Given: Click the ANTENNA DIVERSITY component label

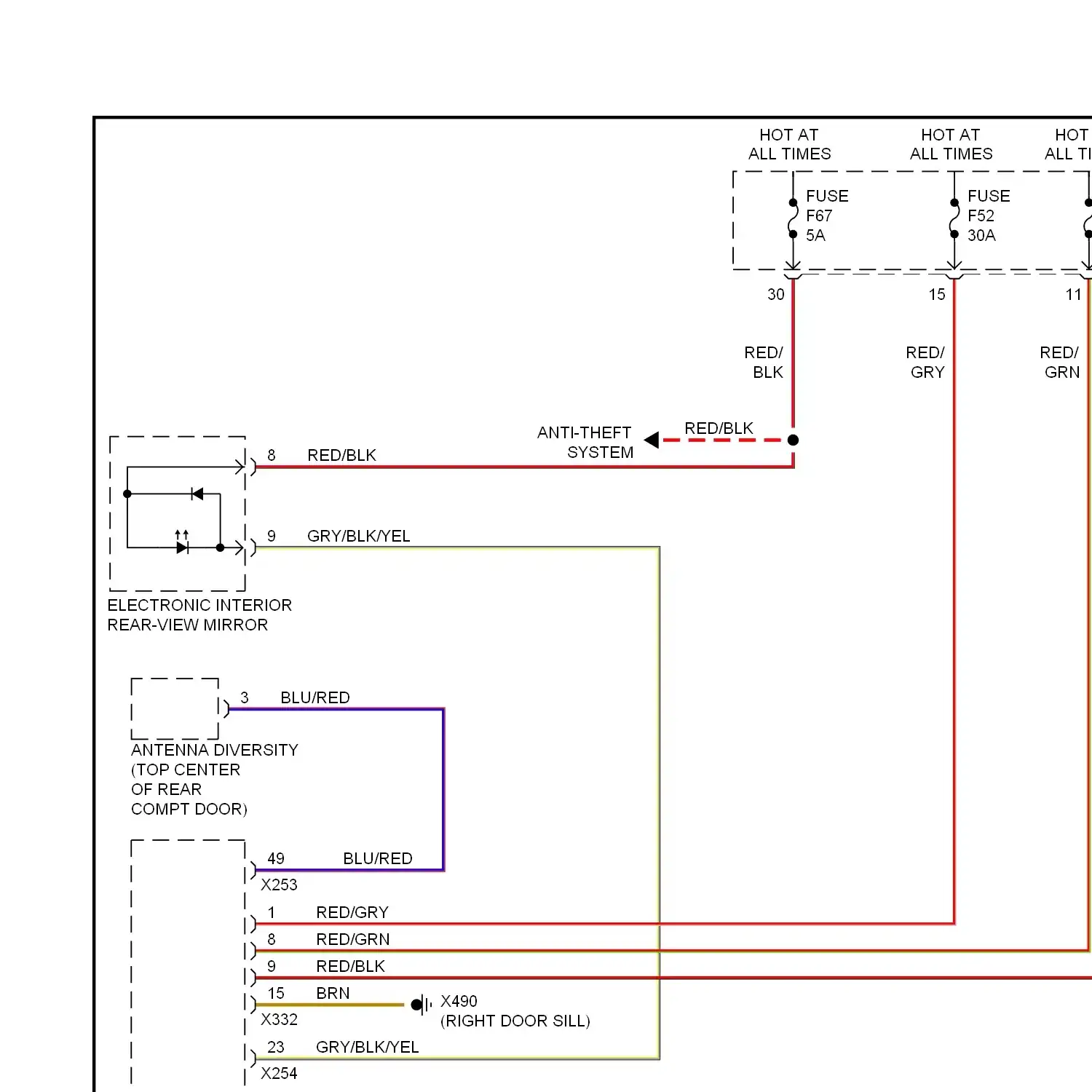Looking at the screenshot, I should (x=215, y=780).
